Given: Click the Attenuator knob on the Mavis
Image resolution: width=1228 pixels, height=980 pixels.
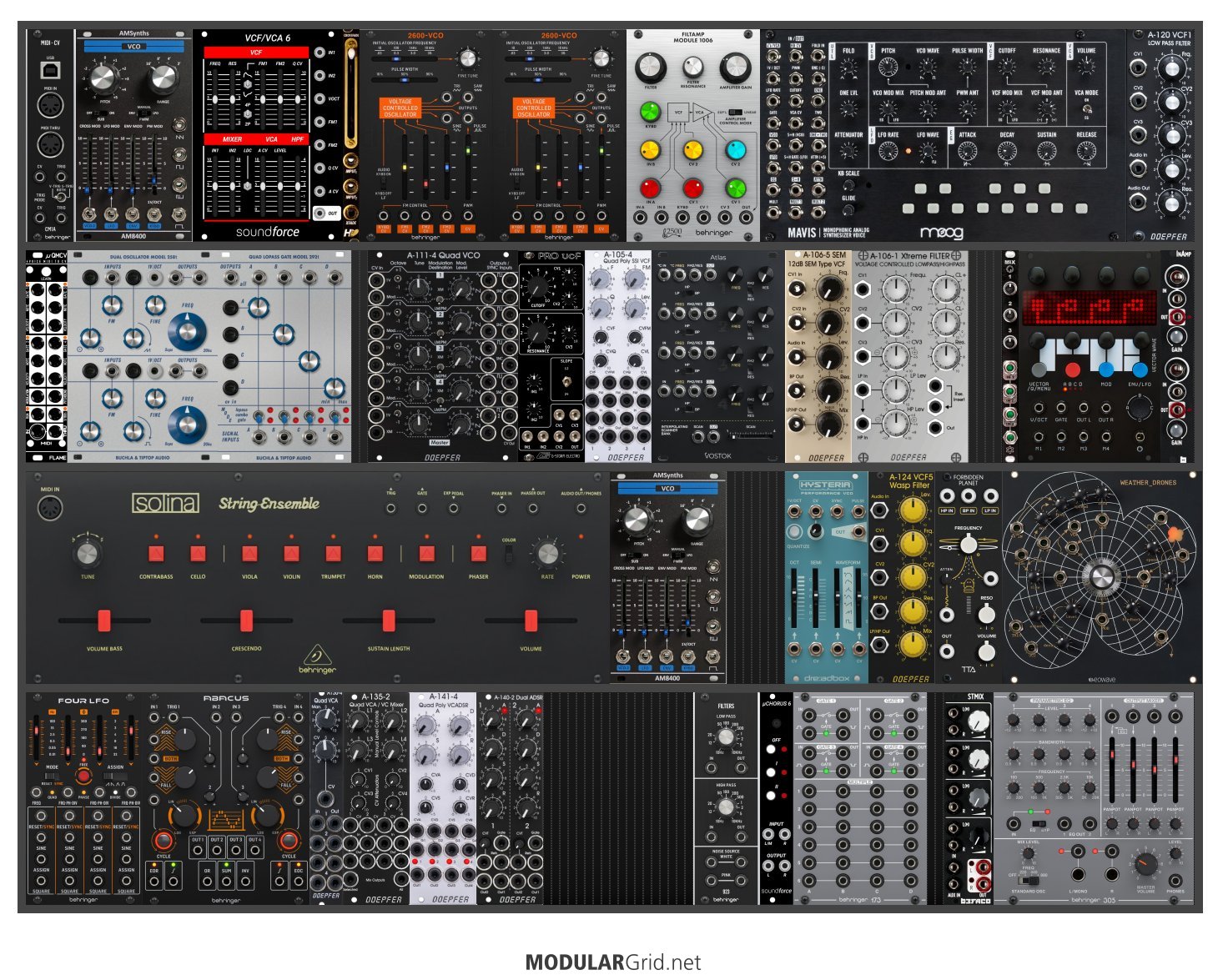Looking at the screenshot, I should 848,152.
